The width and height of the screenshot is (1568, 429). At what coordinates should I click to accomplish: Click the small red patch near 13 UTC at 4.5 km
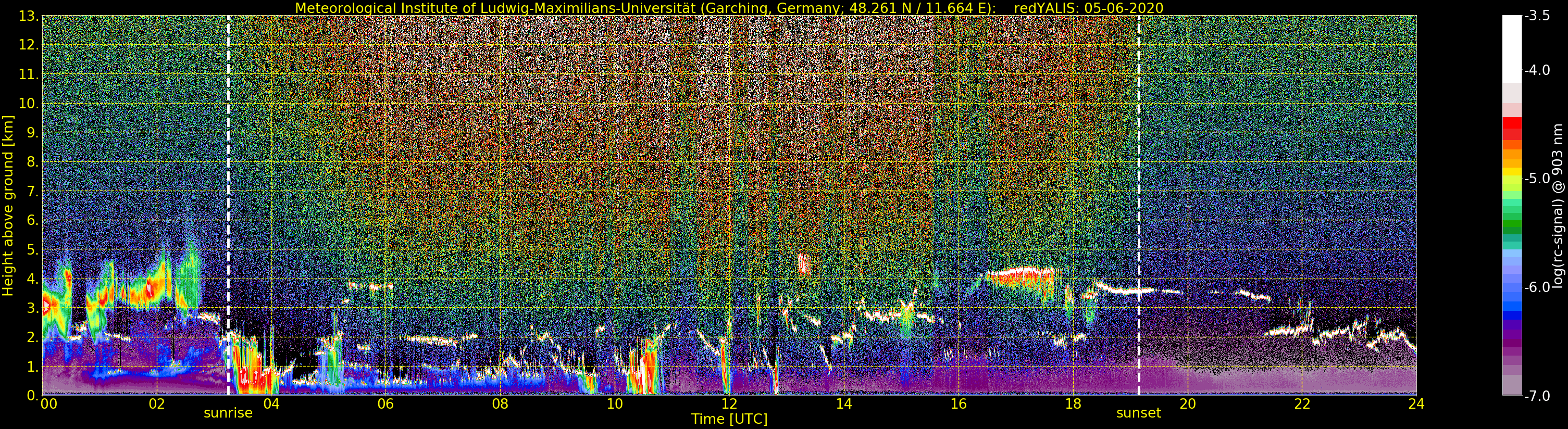(x=804, y=264)
